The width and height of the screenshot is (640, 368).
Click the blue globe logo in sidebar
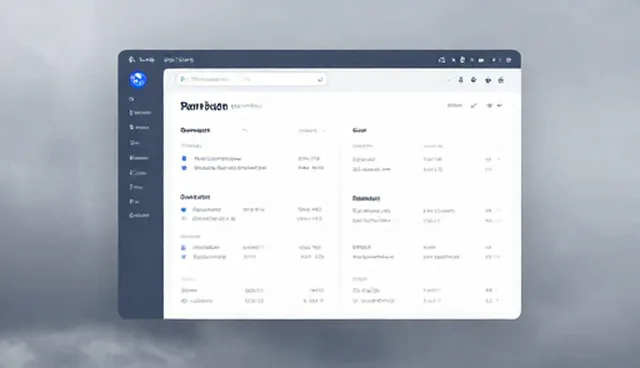(x=138, y=80)
